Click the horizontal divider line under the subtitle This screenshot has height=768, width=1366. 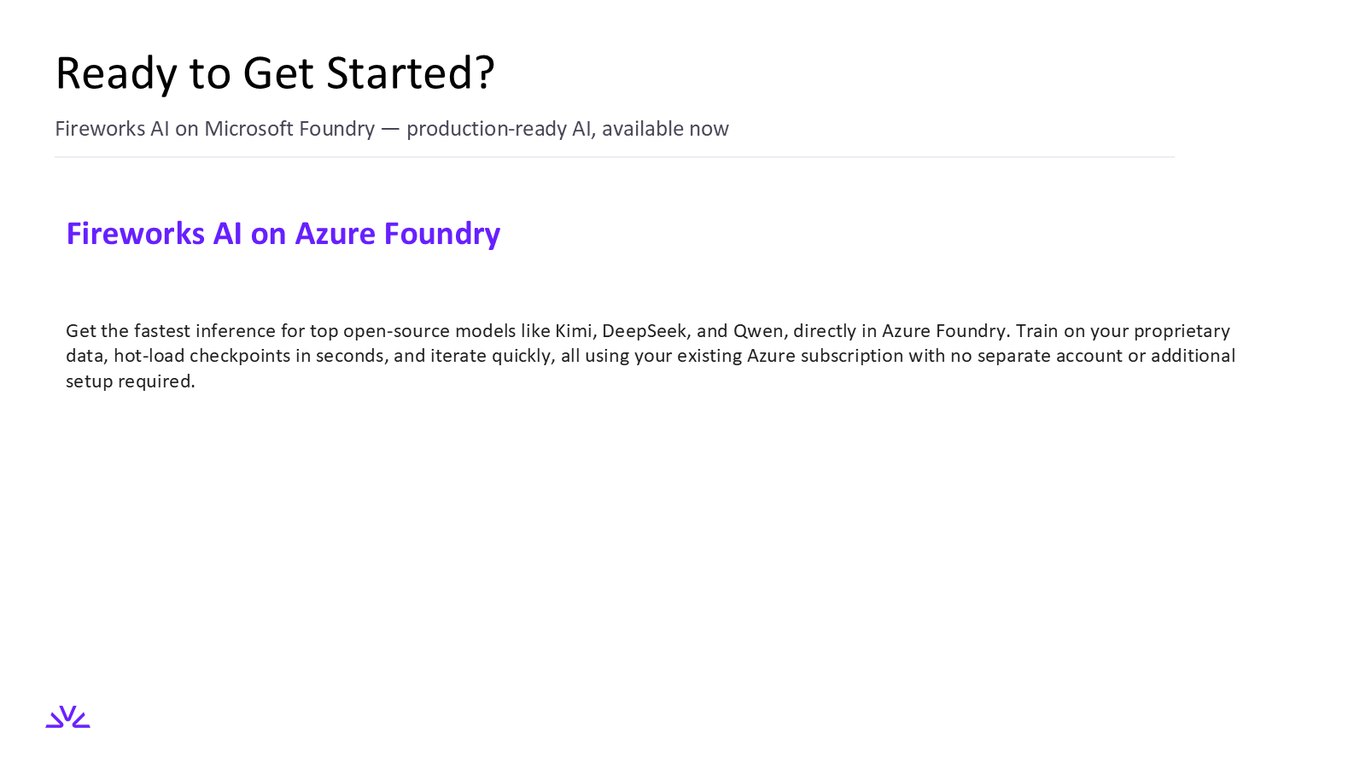(614, 157)
